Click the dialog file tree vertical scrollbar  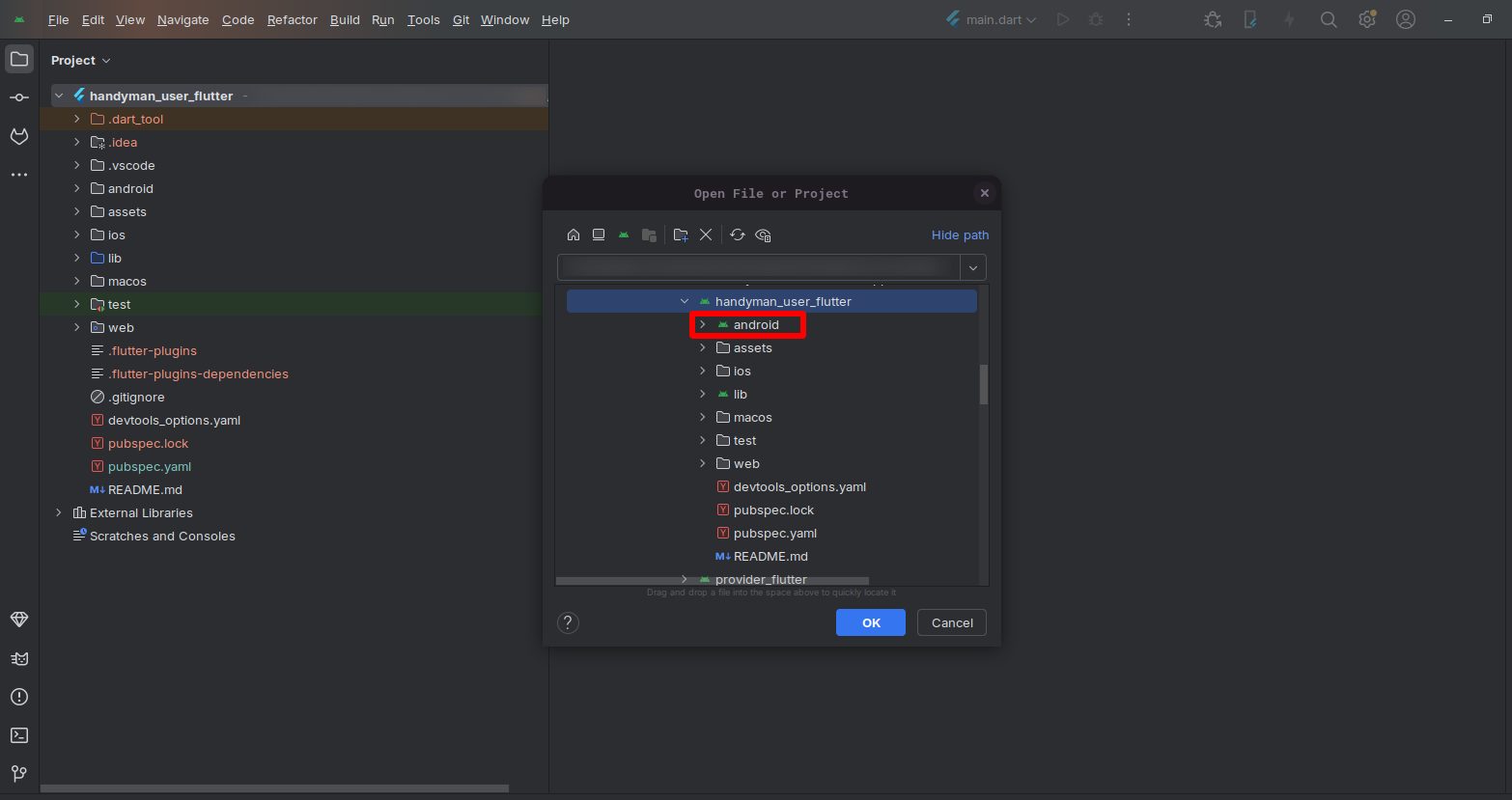click(984, 384)
